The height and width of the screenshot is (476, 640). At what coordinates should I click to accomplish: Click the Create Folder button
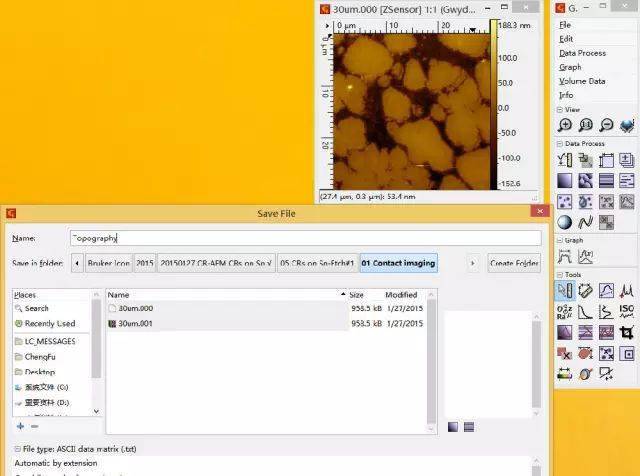coord(514,263)
